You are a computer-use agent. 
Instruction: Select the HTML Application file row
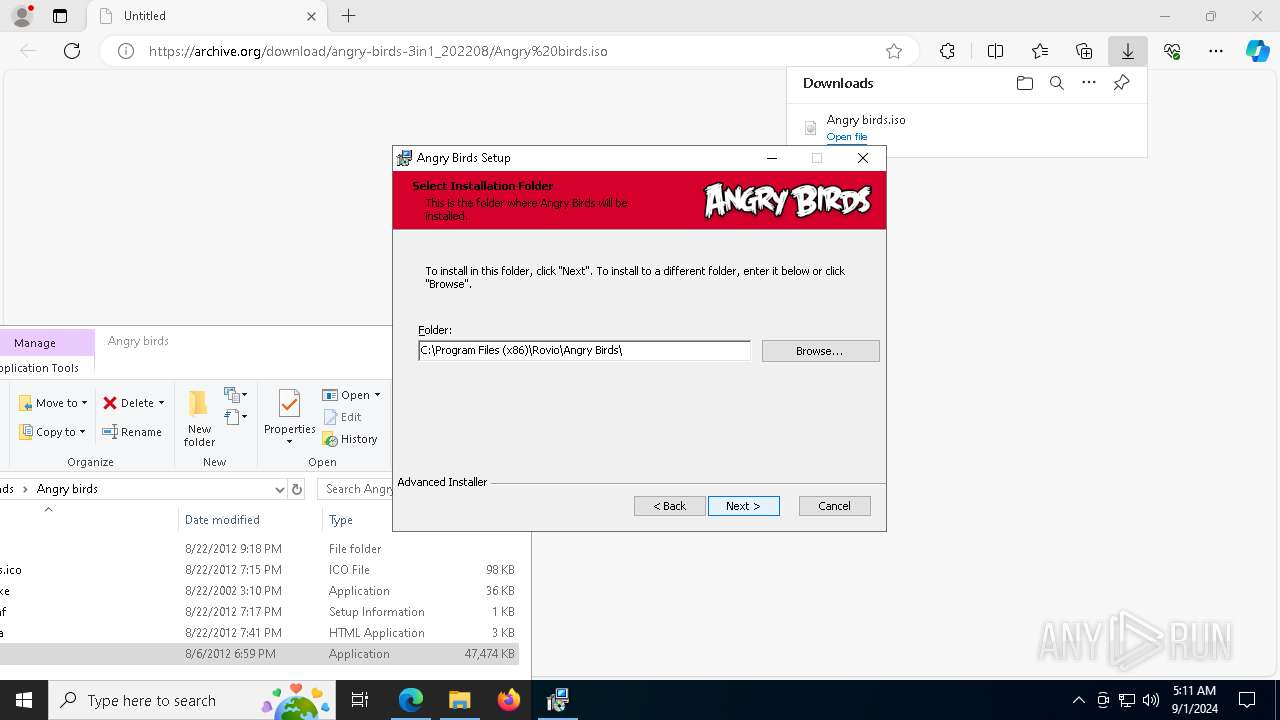[x=259, y=633]
